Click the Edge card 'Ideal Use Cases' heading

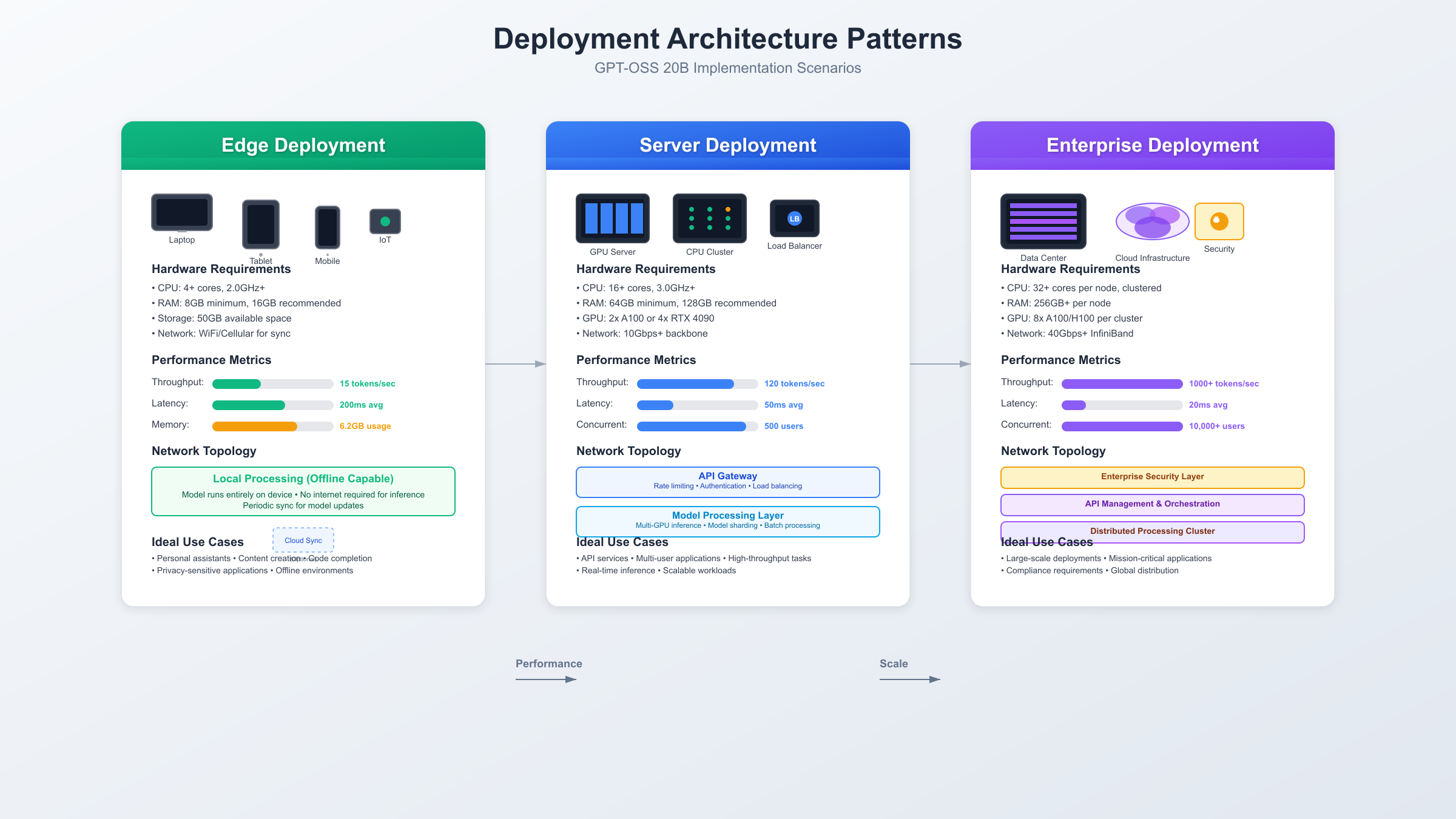click(198, 542)
